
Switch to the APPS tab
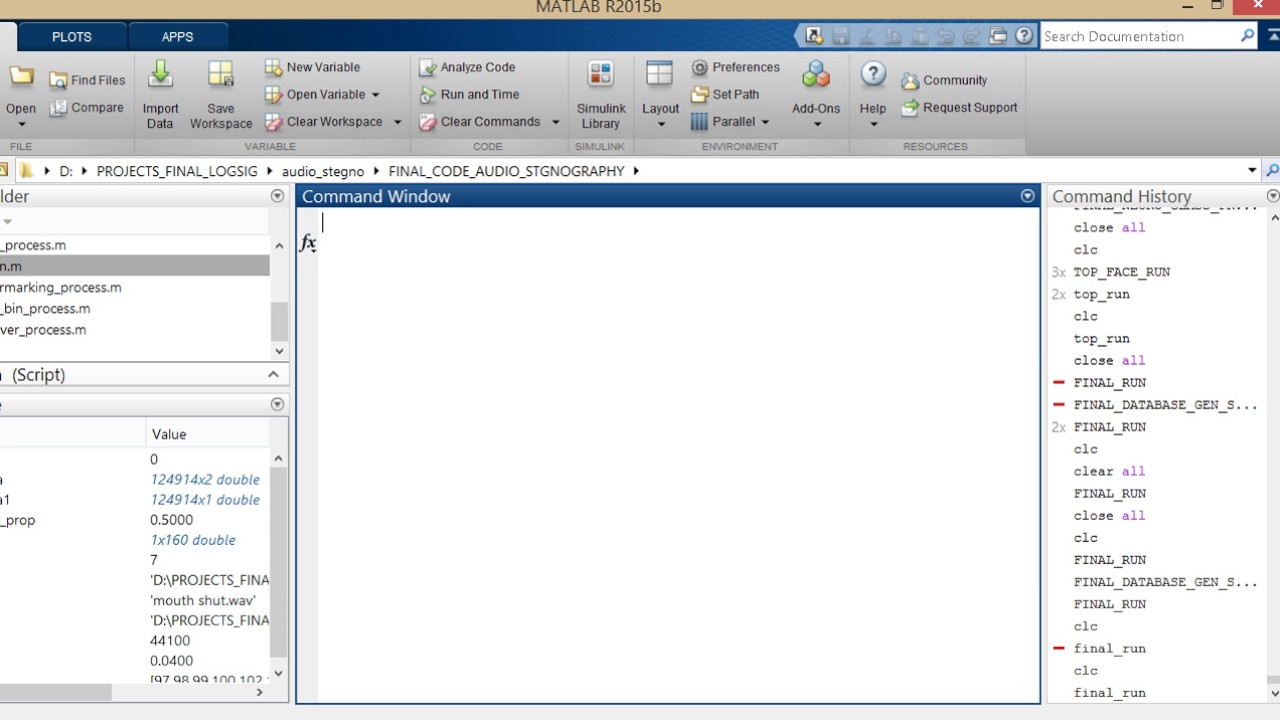point(178,36)
